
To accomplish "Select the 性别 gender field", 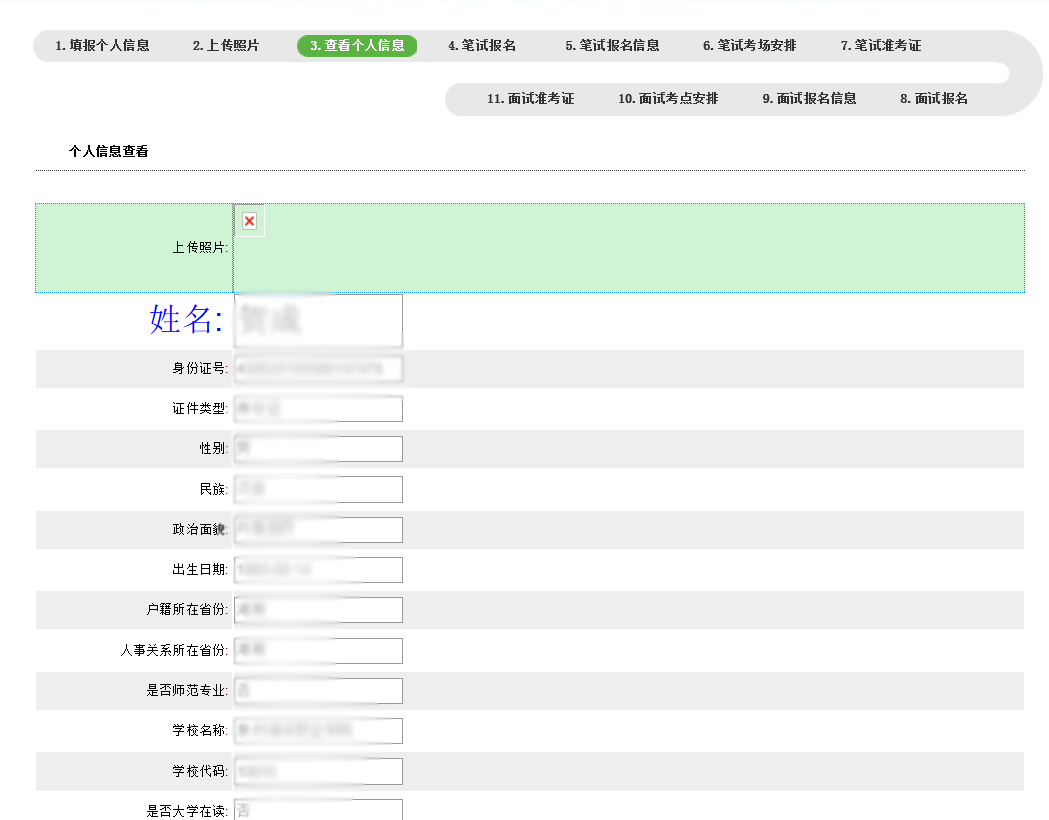I will coord(318,449).
